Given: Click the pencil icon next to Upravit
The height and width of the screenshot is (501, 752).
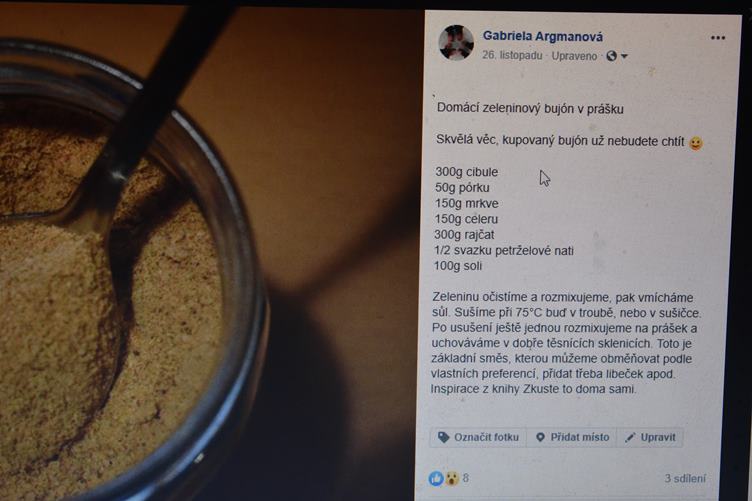Looking at the screenshot, I should click(630, 437).
